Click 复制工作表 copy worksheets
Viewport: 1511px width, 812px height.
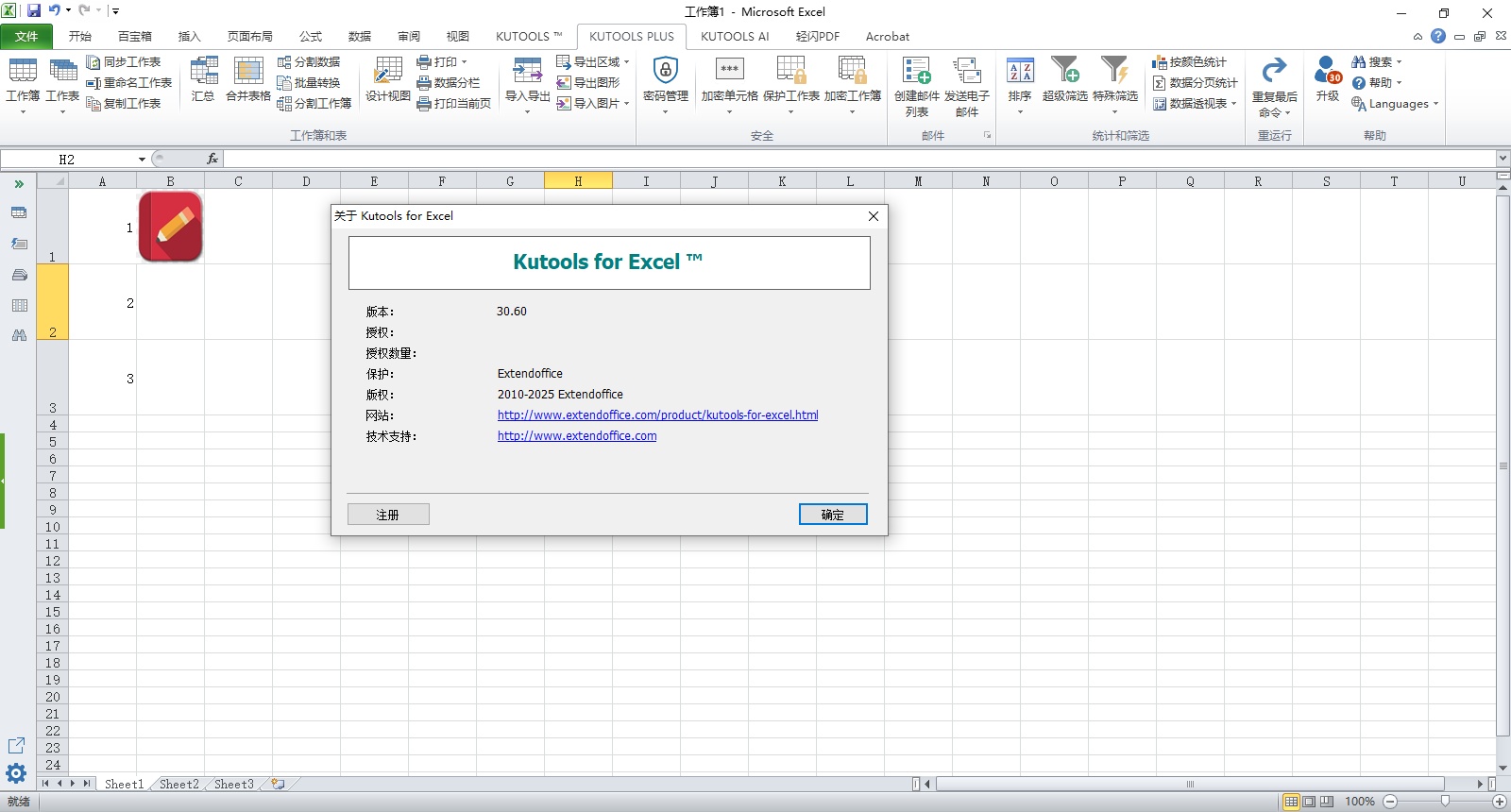124,104
